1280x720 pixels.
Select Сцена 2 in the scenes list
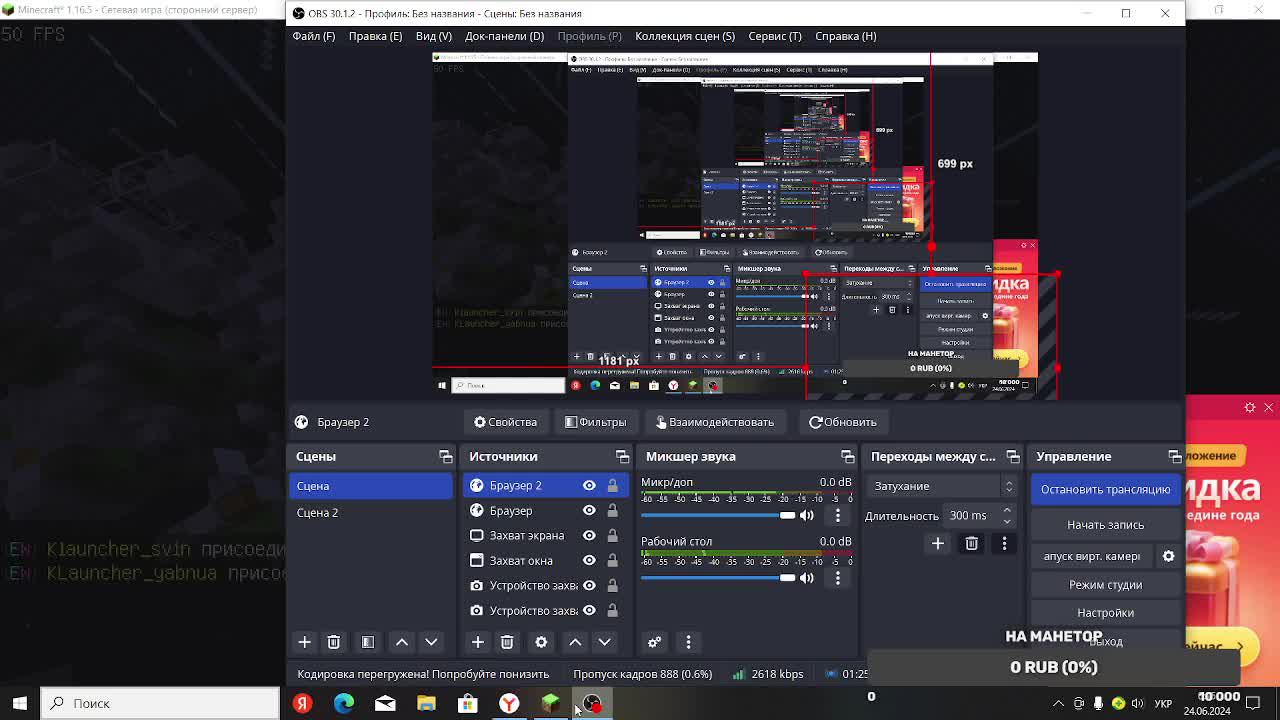pos(370,512)
